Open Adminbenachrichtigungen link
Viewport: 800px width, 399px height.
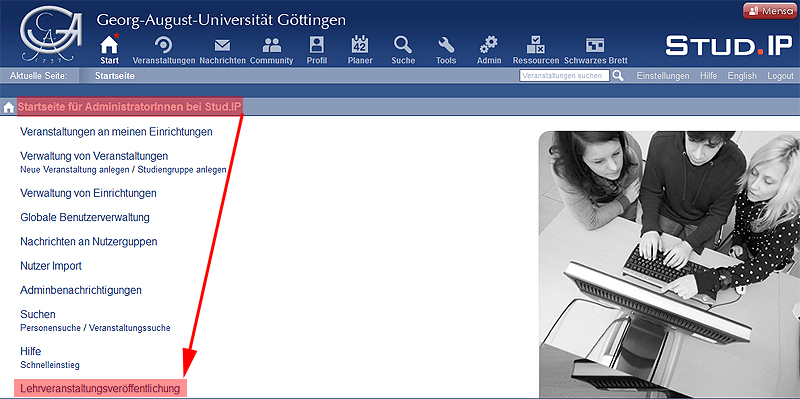(81, 290)
